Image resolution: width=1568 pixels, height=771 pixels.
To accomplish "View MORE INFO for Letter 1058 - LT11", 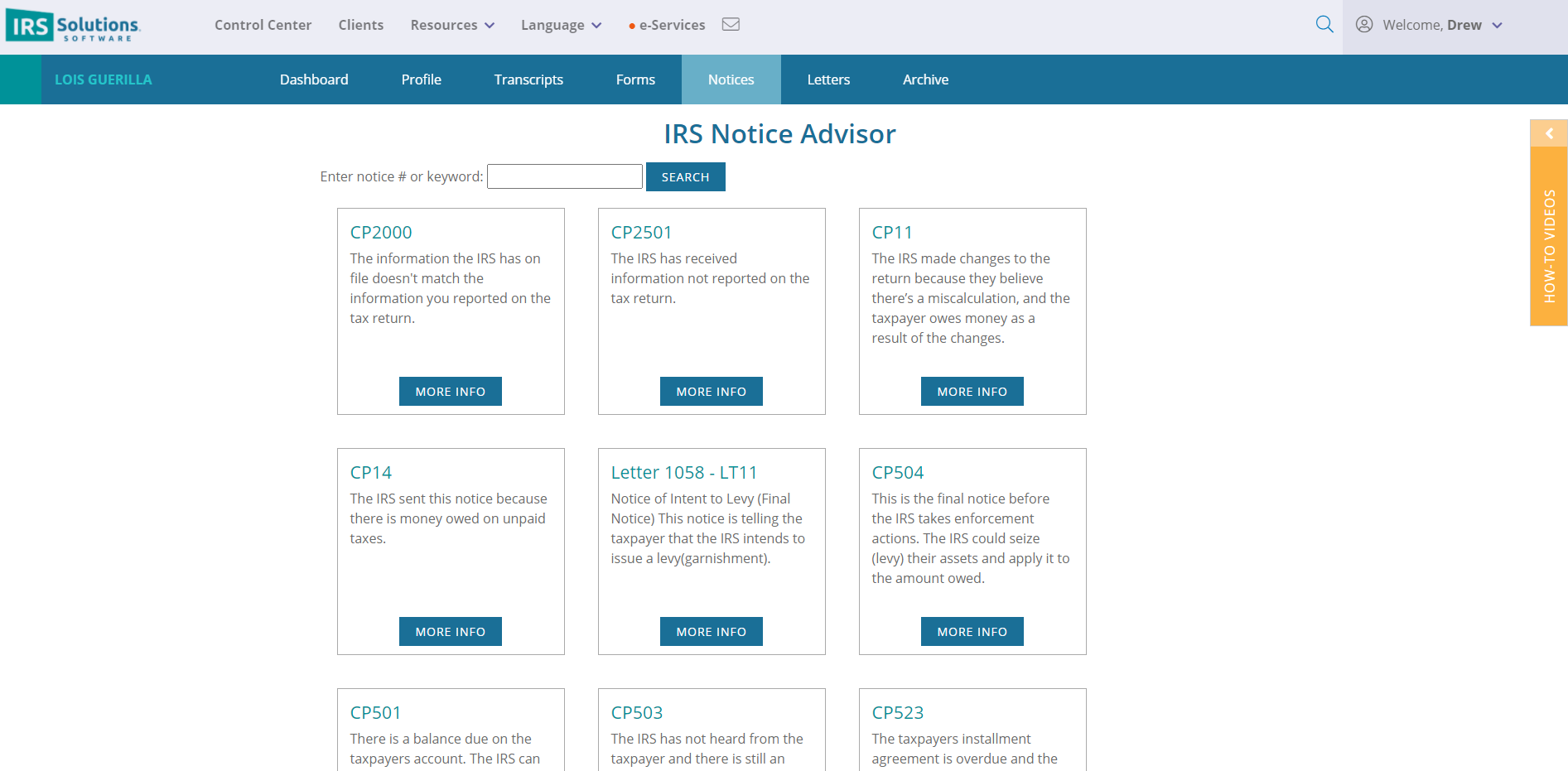I will point(711,631).
